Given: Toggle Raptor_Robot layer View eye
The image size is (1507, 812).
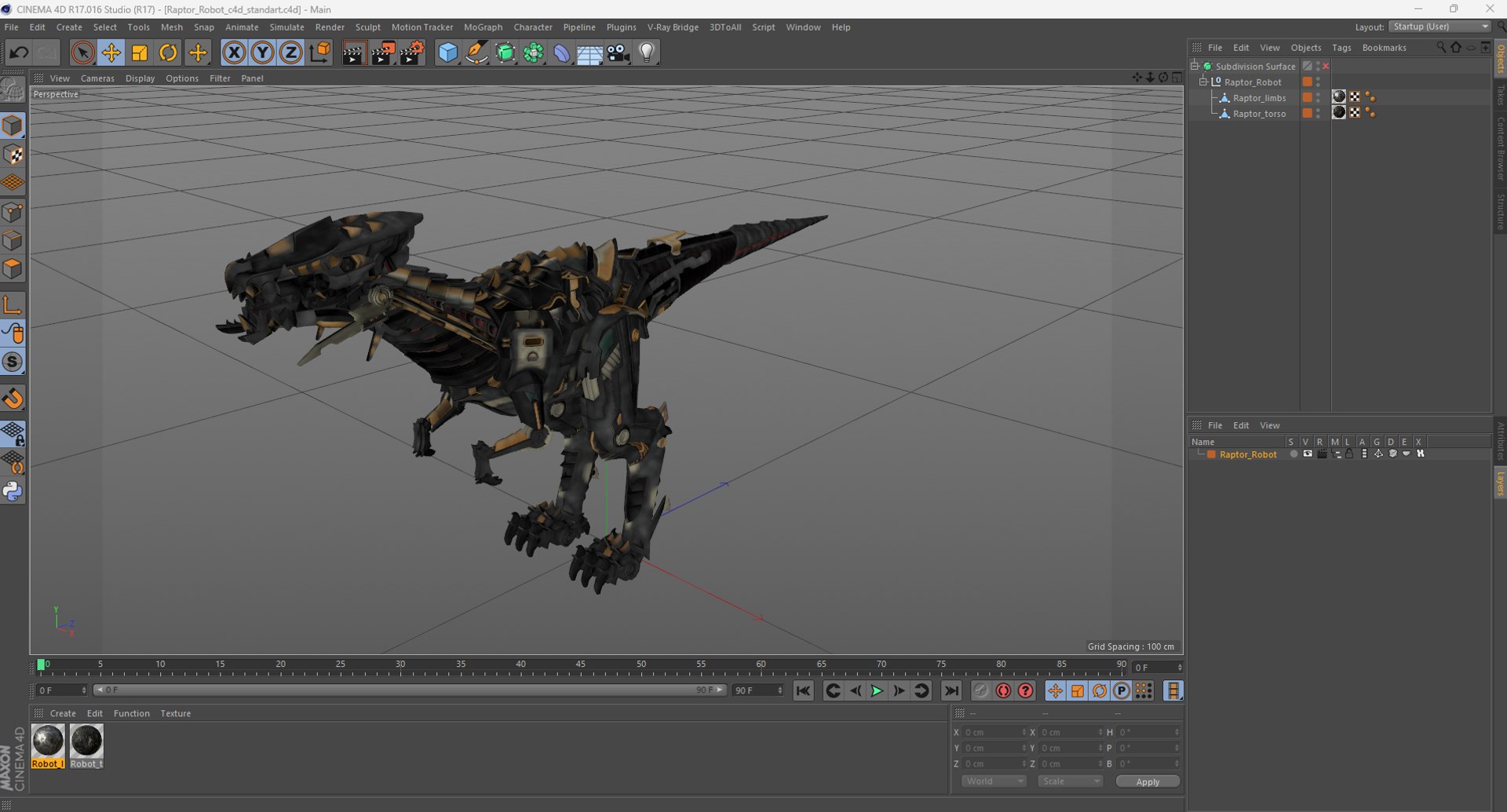Looking at the screenshot, I should click(x=1308, y=454).
